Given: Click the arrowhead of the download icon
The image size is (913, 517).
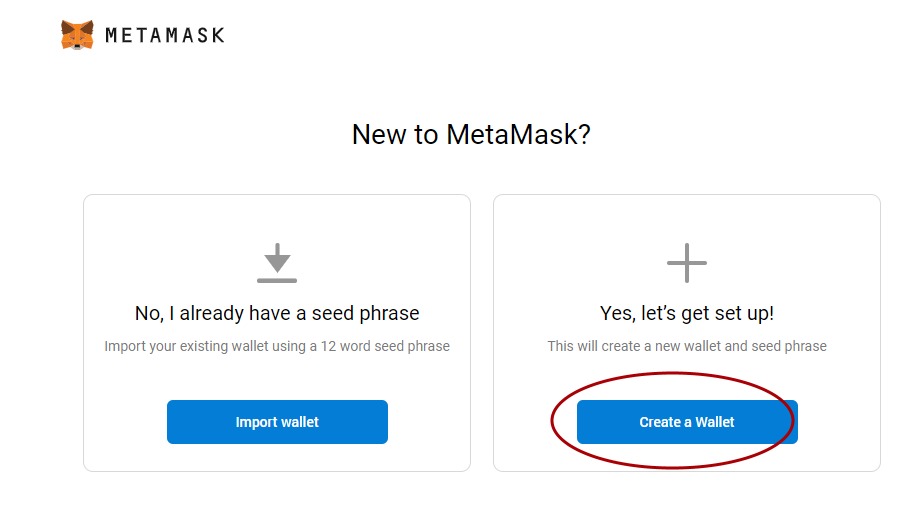Looking at the screenshot, I should [x=277, y=264].
